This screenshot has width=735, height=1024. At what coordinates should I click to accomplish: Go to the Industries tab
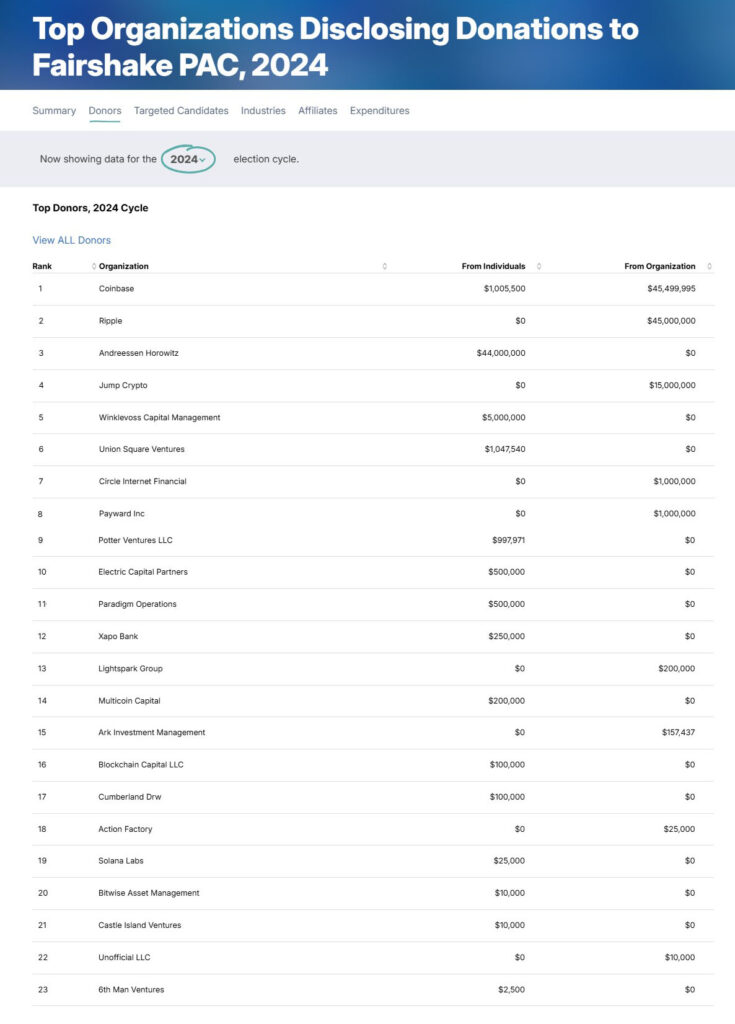pos(263,111)
